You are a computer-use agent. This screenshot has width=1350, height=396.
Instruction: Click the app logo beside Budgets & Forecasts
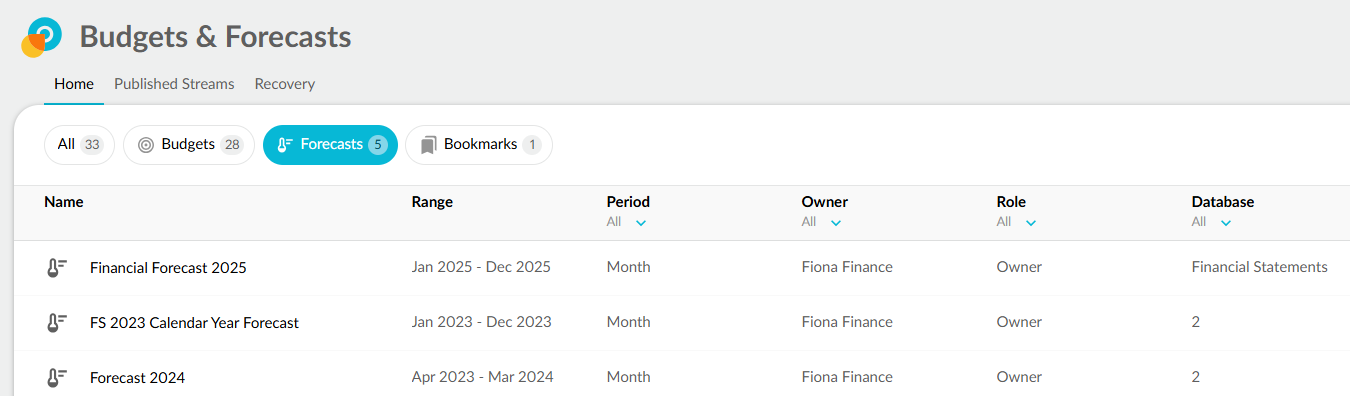[x=41, y=37]
